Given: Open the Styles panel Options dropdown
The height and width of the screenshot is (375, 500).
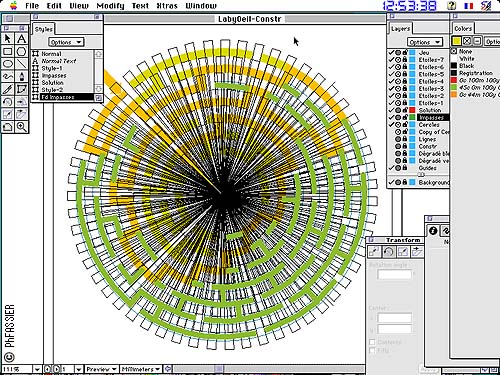Looking at the screenshot, I should (66, 42).
